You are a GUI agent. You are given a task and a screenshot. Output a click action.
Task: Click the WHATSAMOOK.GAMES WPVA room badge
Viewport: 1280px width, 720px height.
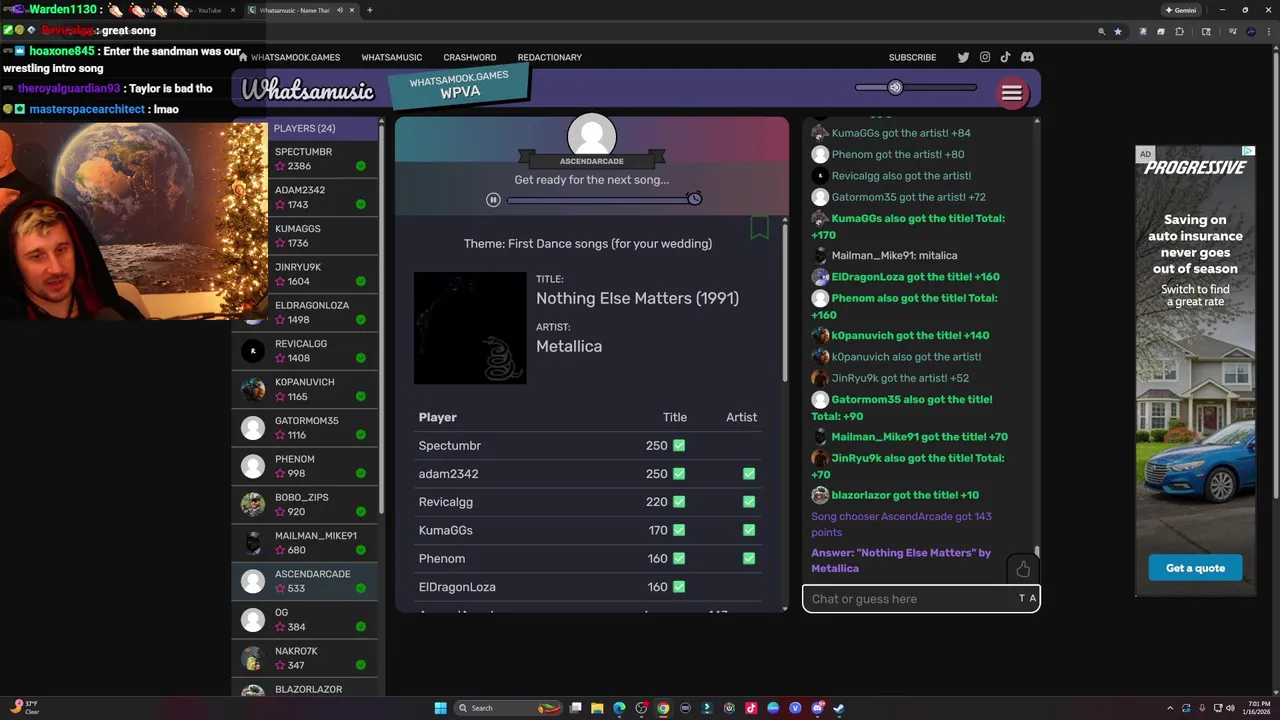(460, 85)
